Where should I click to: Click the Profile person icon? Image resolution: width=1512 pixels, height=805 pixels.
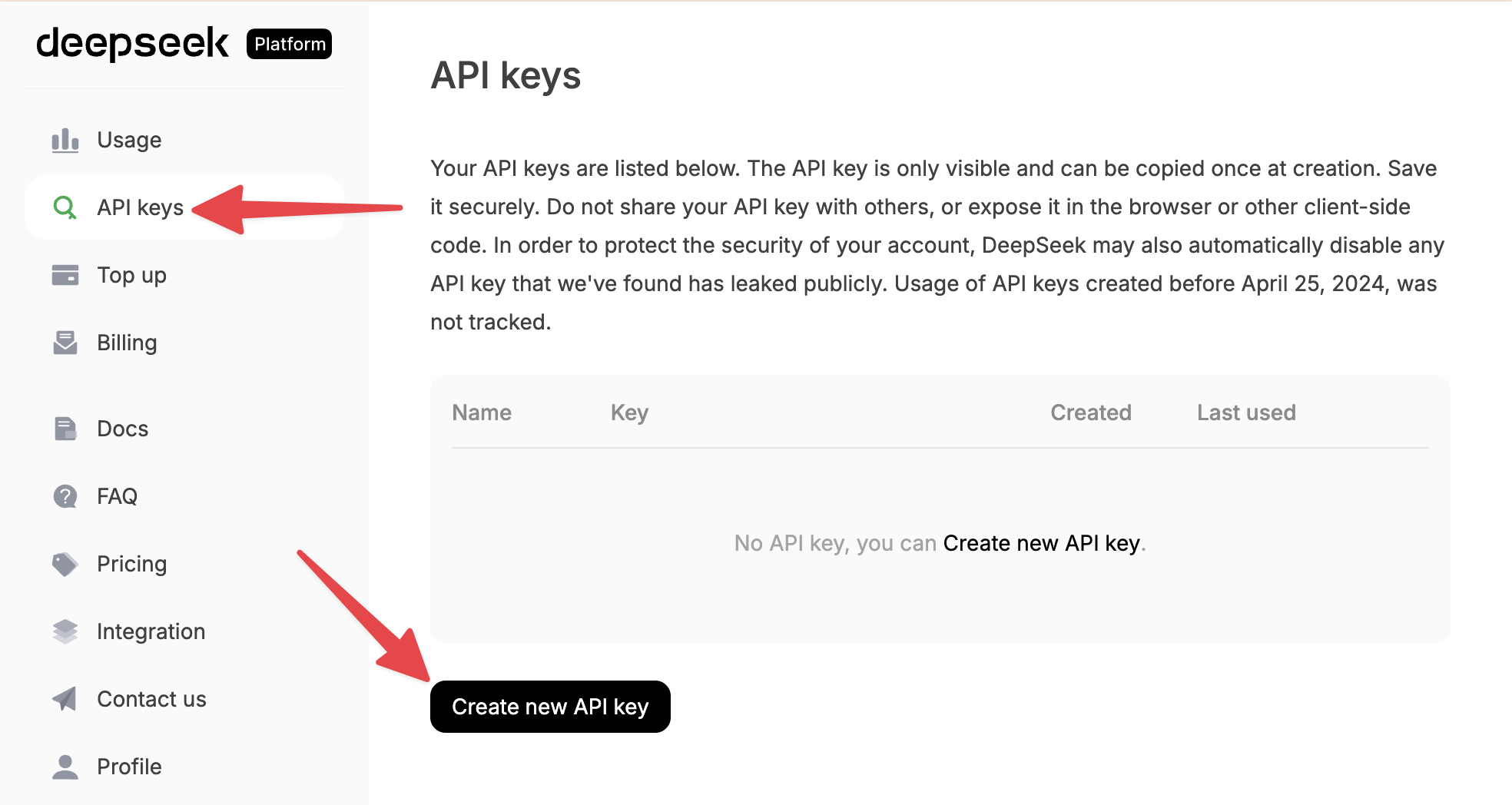coord(65,767)
